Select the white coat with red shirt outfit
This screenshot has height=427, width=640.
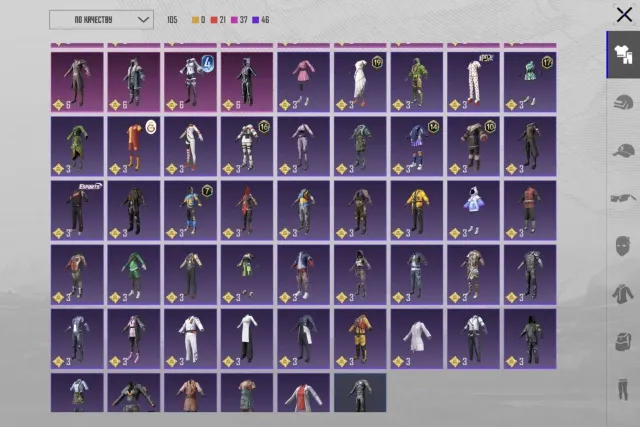coord(303,392)
